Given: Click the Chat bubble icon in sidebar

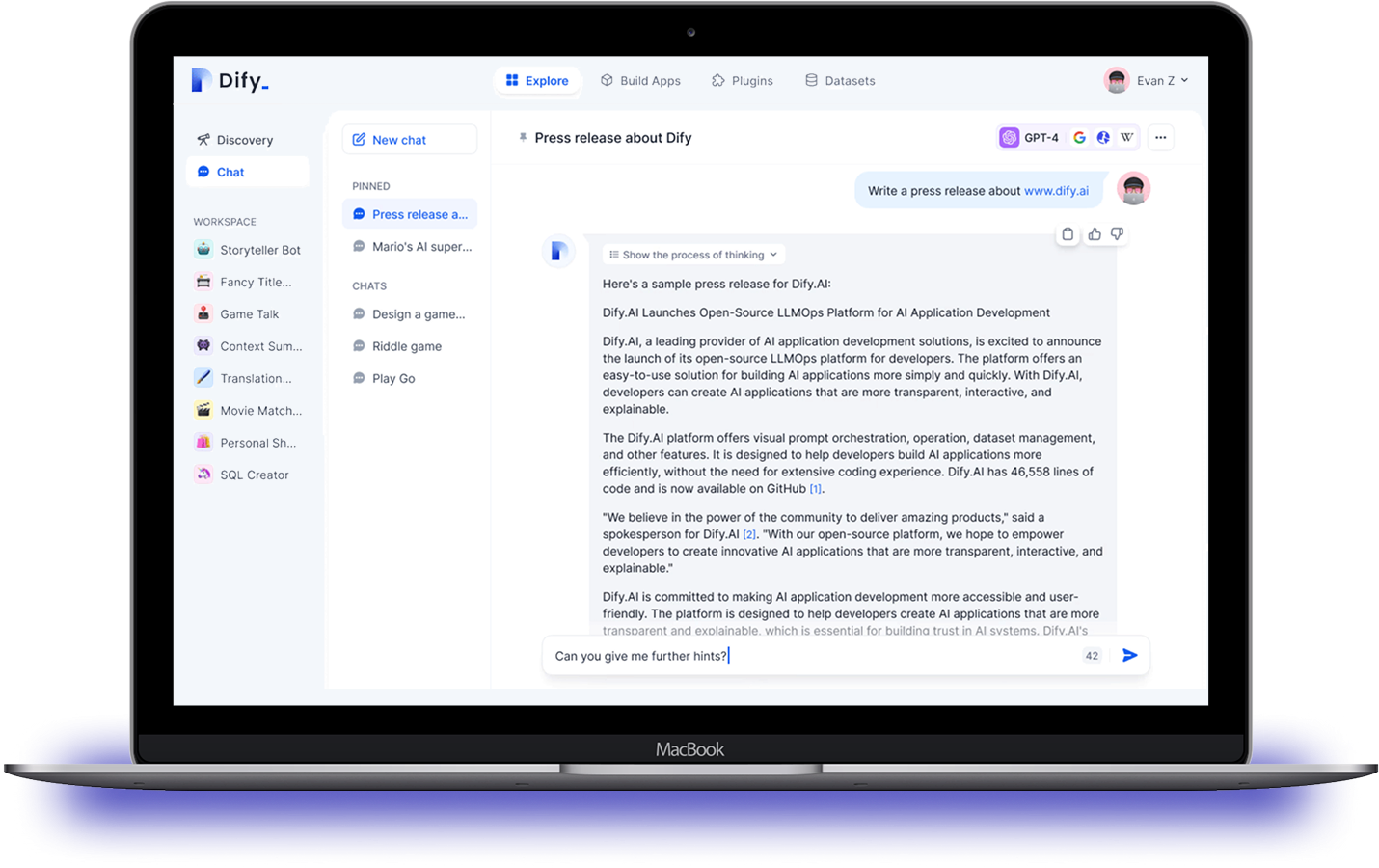Looking at the screenshot, I should tap(203, 172).
